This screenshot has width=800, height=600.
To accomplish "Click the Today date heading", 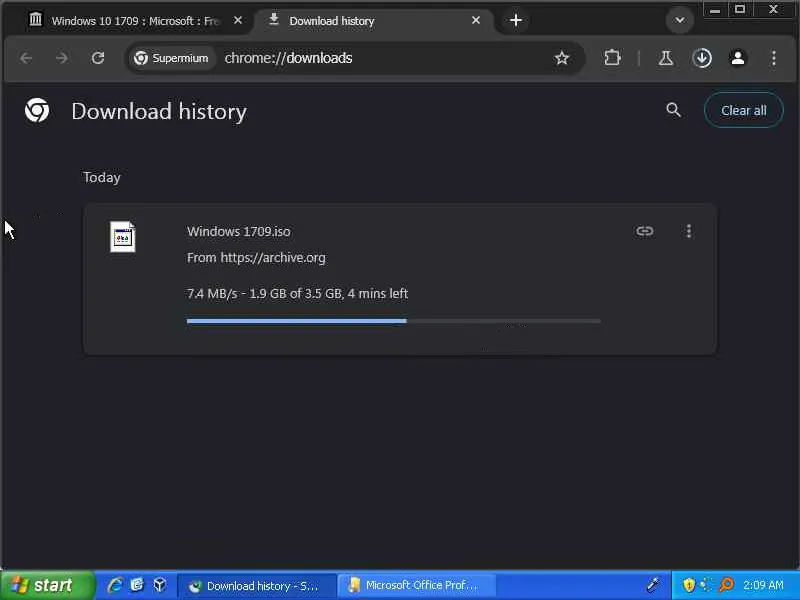I will click(102, 178).
